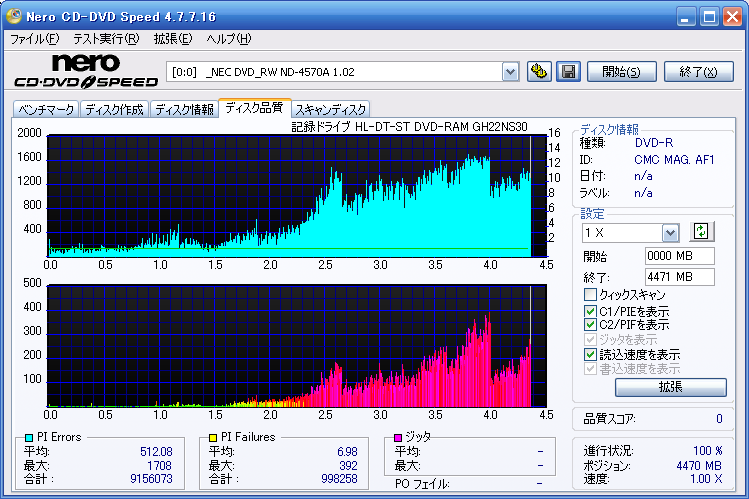The image size is (749, 499).
Task: Click the yellow PI Failures legend swatch
Action: (213, 437)
